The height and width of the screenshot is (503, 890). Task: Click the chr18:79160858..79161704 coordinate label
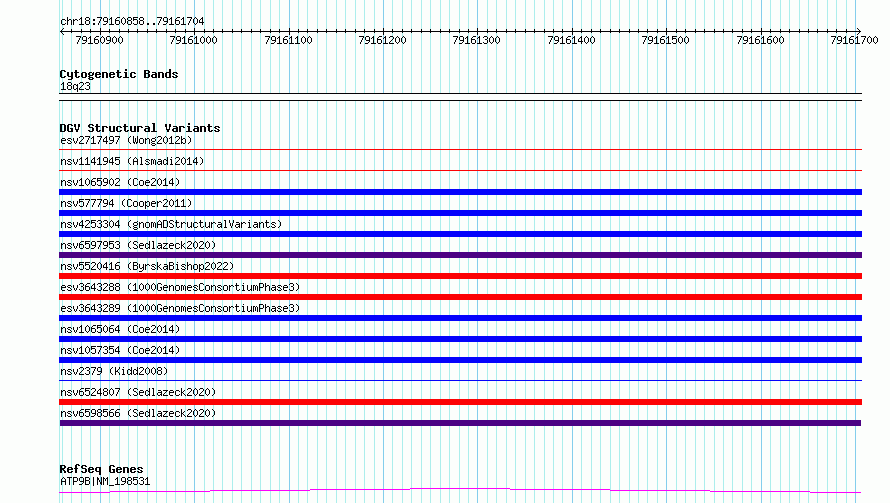[132, 21]
